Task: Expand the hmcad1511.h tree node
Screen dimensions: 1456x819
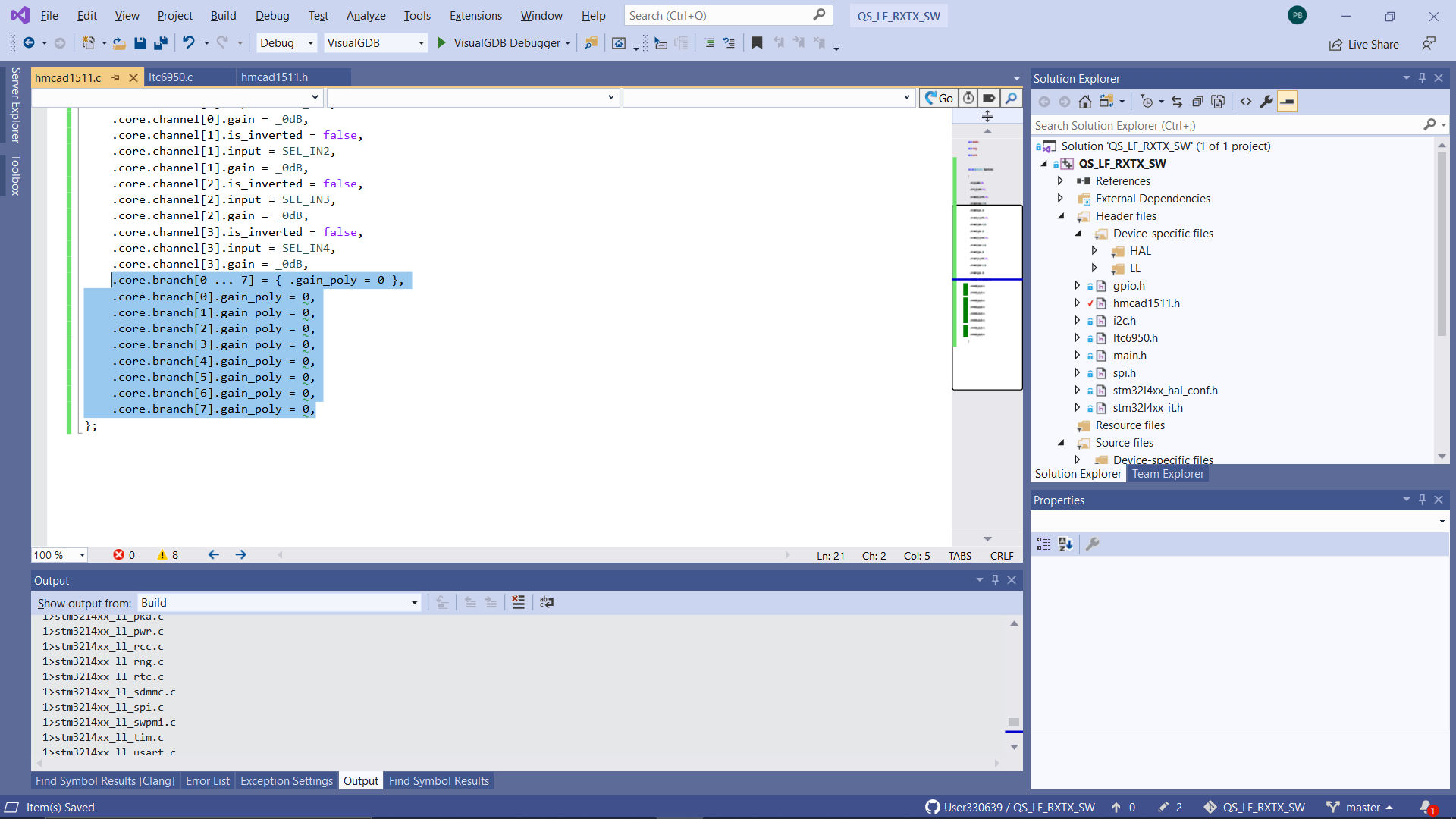Action: 1077,303
